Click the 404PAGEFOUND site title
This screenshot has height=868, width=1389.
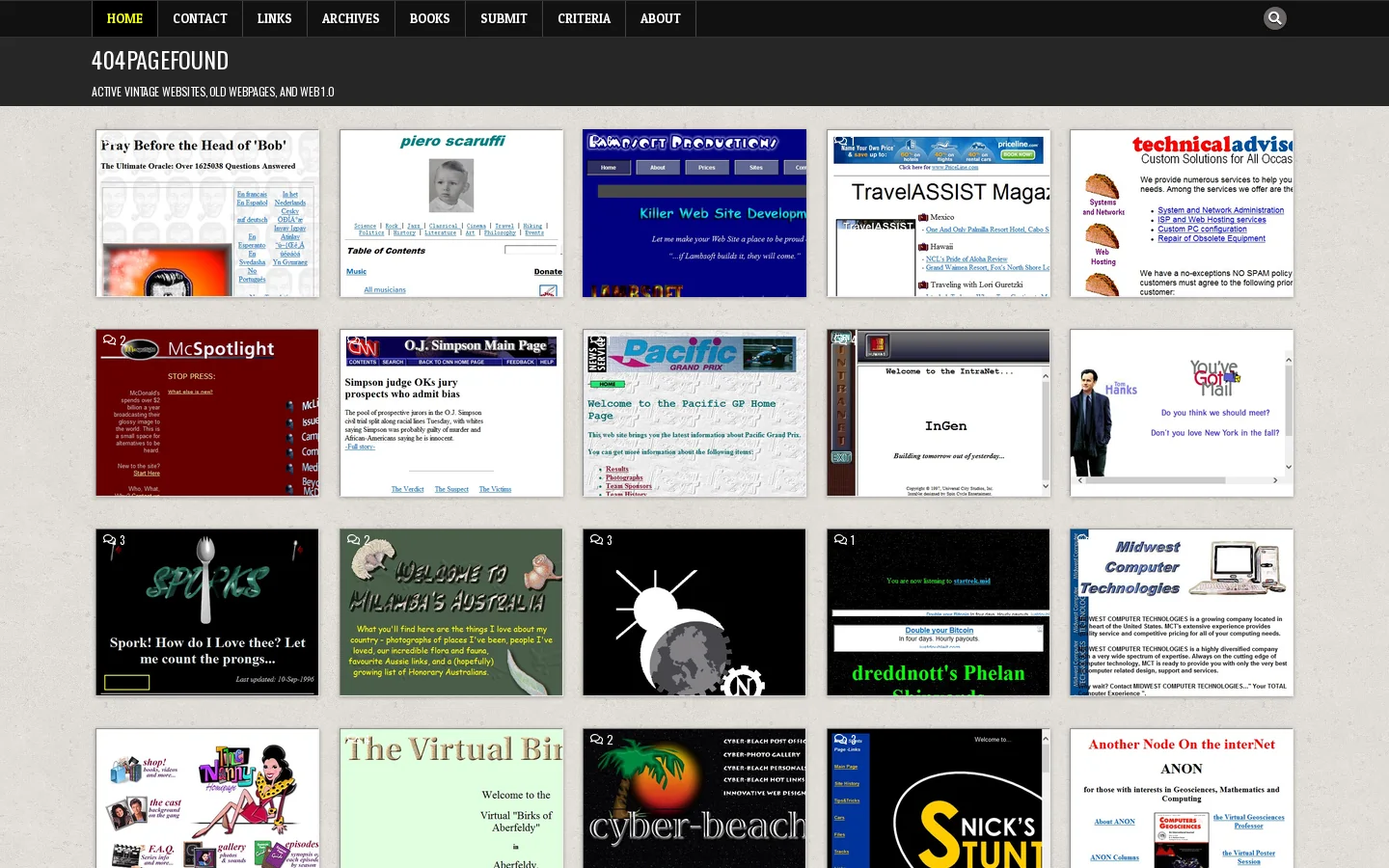click(160, 61)
